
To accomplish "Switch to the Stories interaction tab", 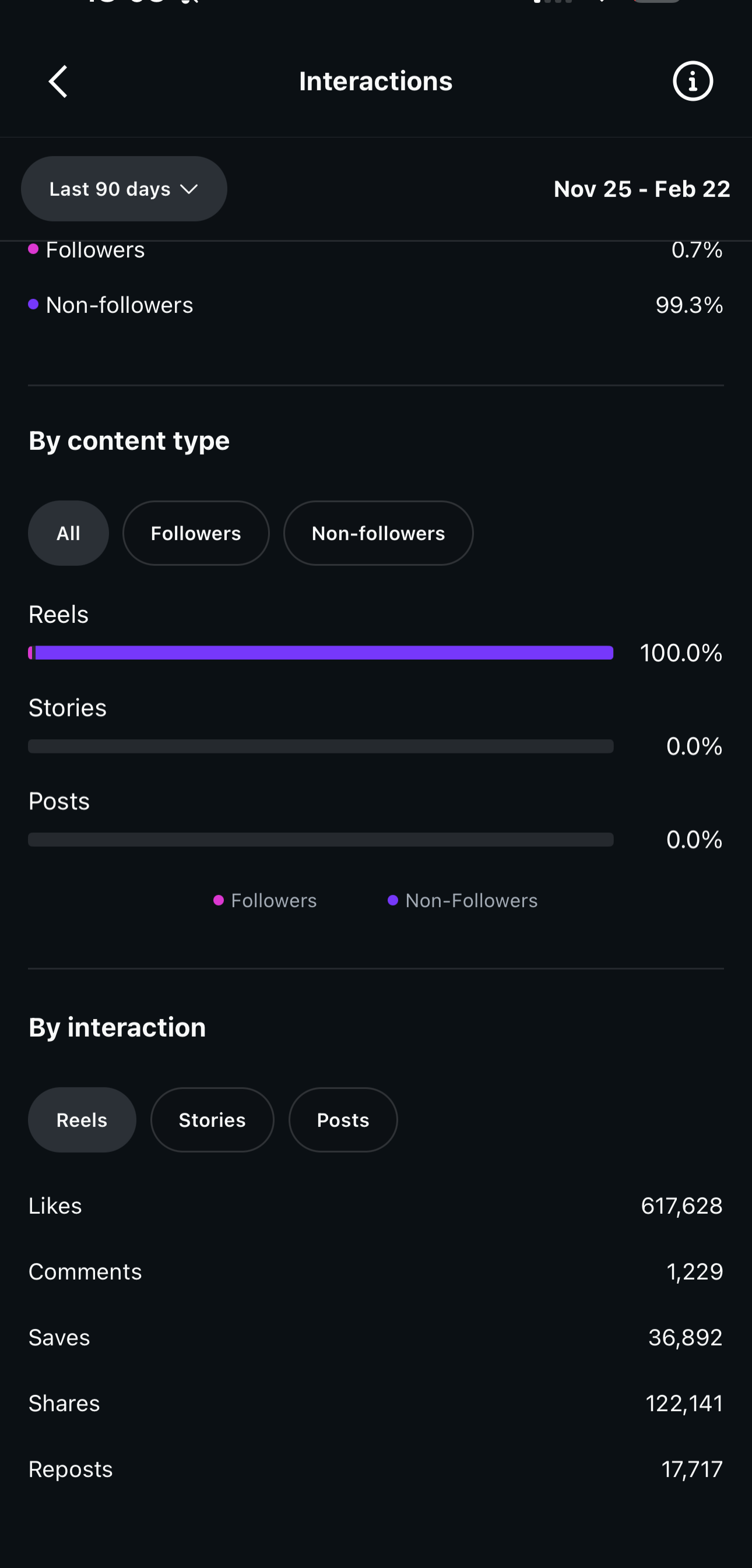I will pyautogui.click(x=212, y=1120).
